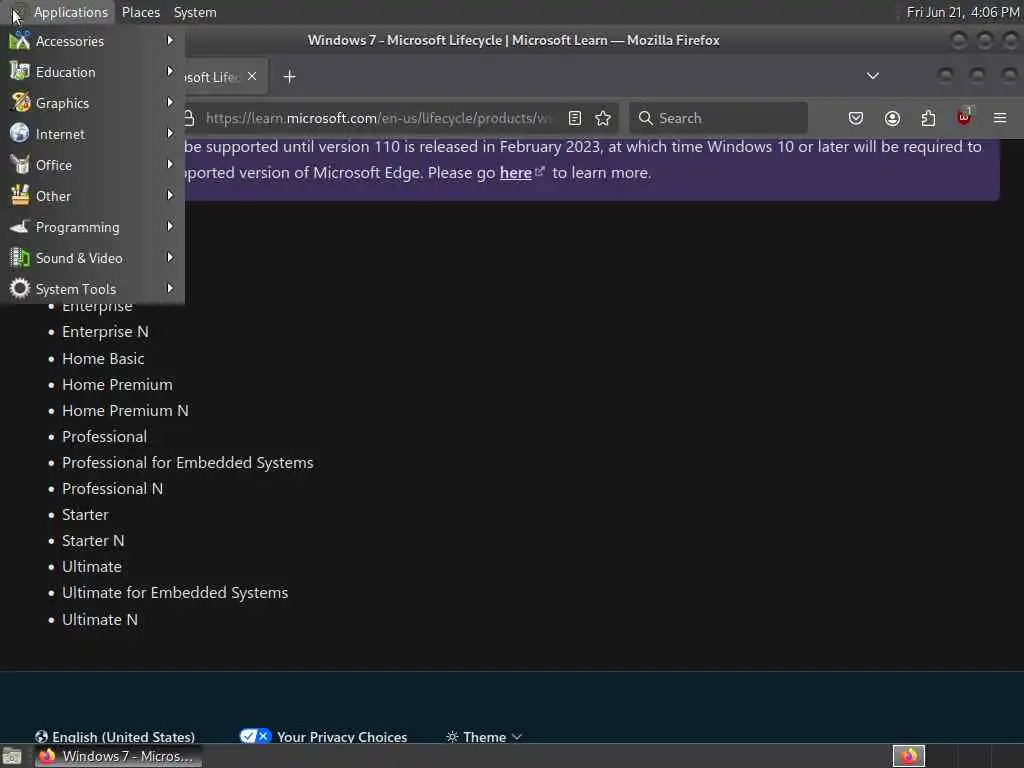Click the Sound & Video icon

click(x=20, y=257)
